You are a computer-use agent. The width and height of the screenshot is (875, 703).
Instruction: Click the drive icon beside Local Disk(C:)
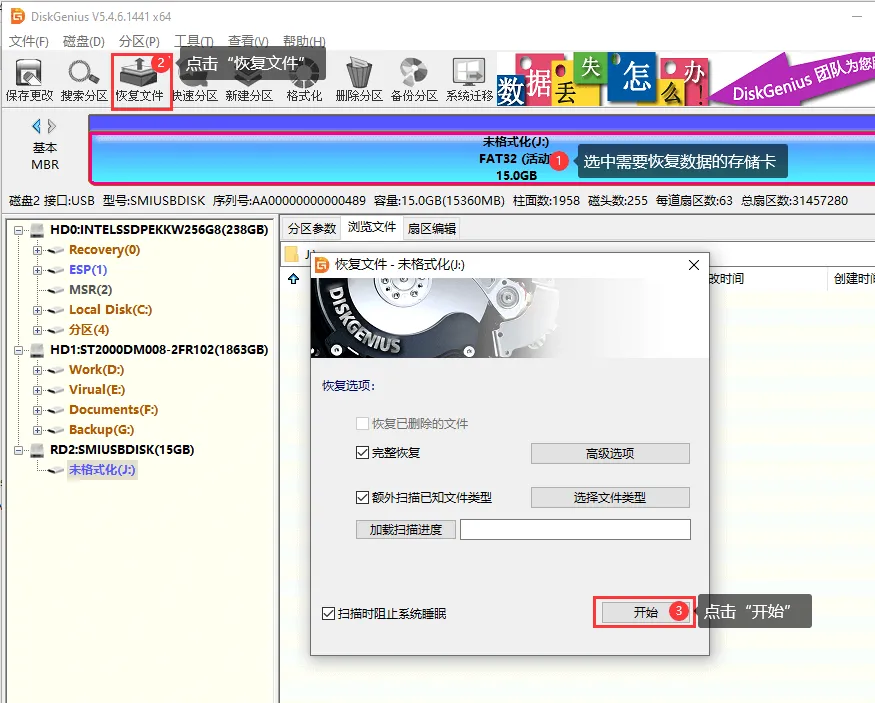(x=55, y=311)
